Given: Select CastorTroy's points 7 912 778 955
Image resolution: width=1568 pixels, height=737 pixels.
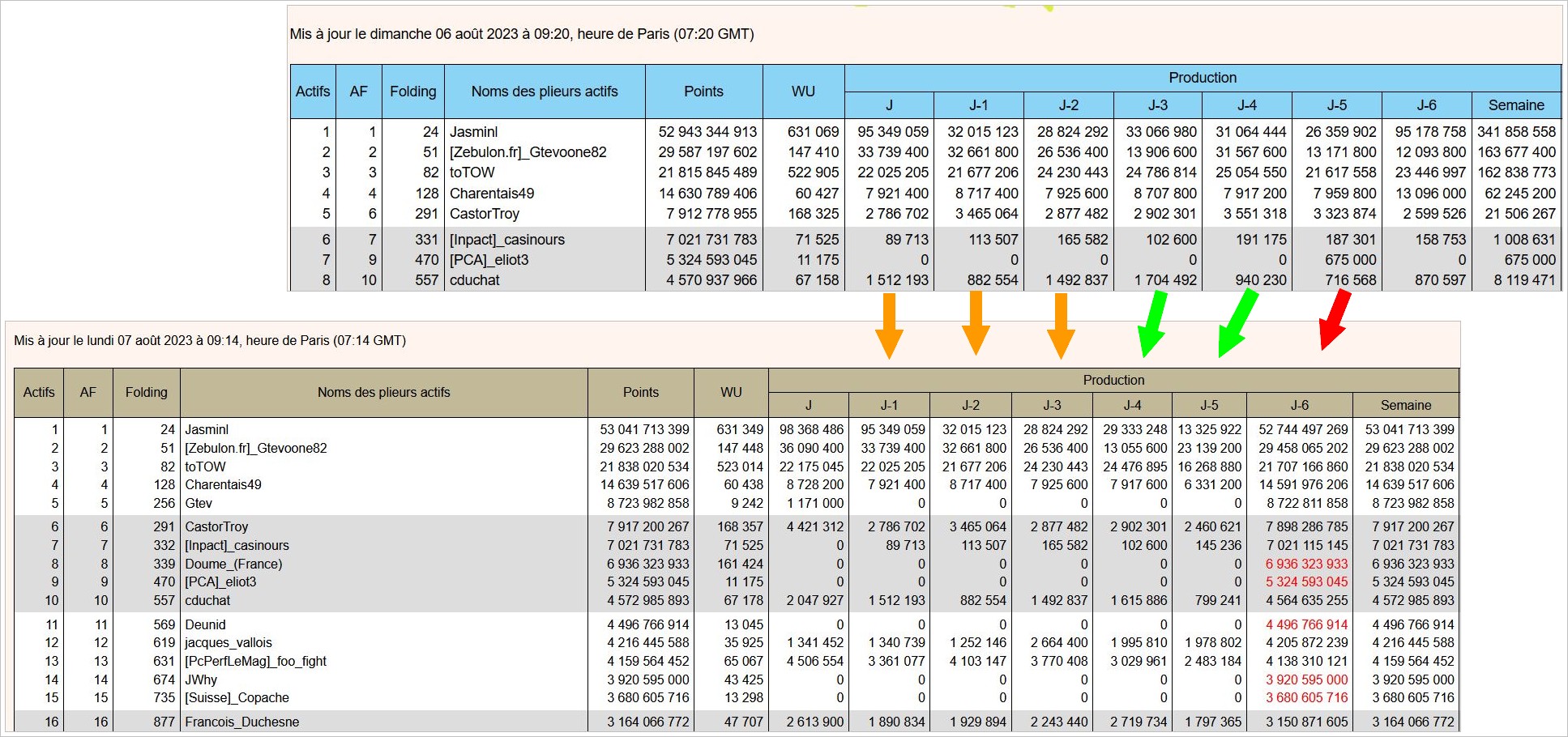Looking at the screenshot, I should point(711,213).
